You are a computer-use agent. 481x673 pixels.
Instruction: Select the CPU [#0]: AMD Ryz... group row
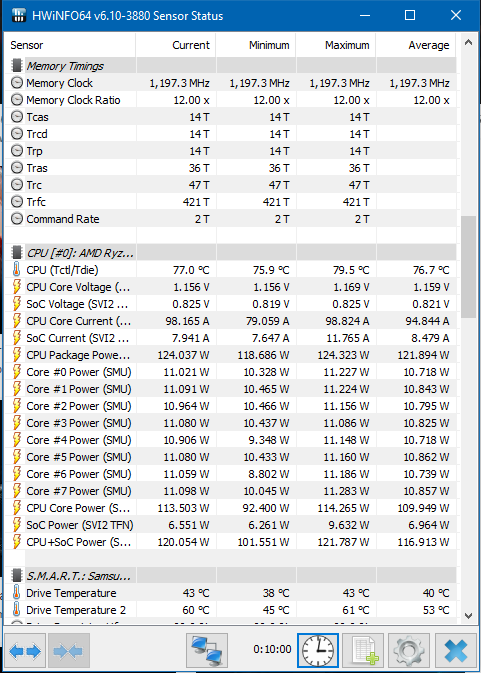(x=231, y=253)
